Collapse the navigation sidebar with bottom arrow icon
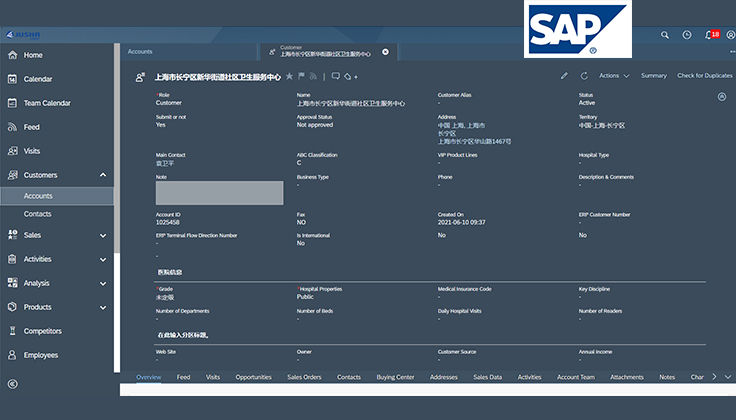This screenshot has width=736, height=420. (13, 384)
